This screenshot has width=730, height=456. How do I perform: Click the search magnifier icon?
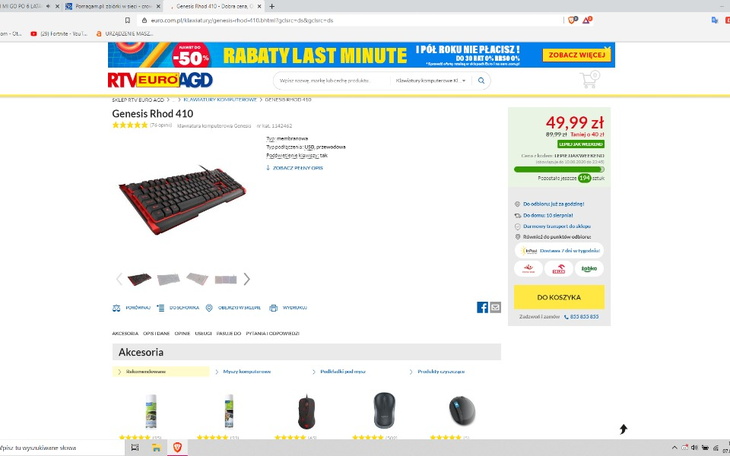481,81
